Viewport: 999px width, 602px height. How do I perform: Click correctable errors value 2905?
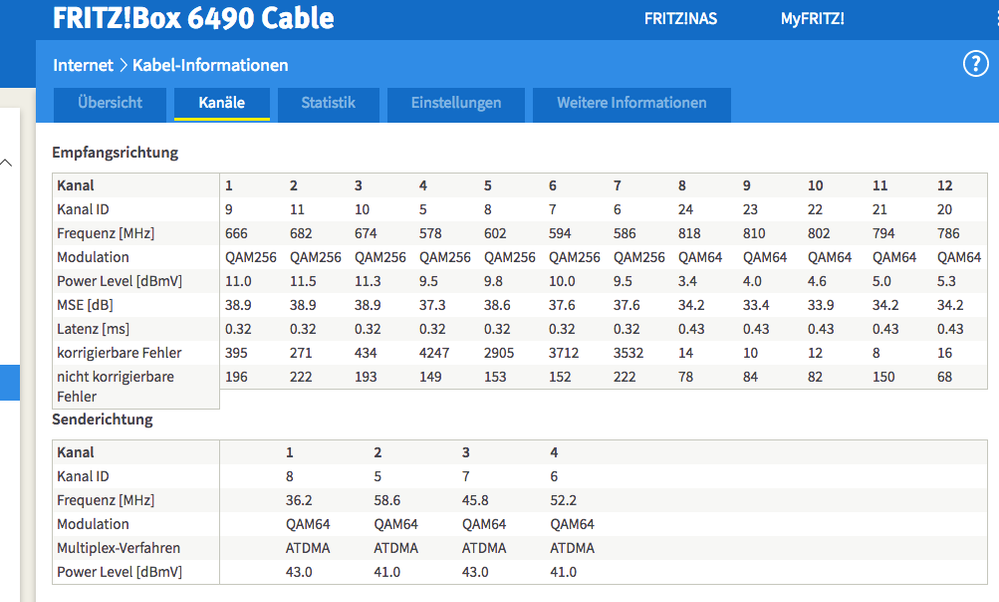[499, 353]
